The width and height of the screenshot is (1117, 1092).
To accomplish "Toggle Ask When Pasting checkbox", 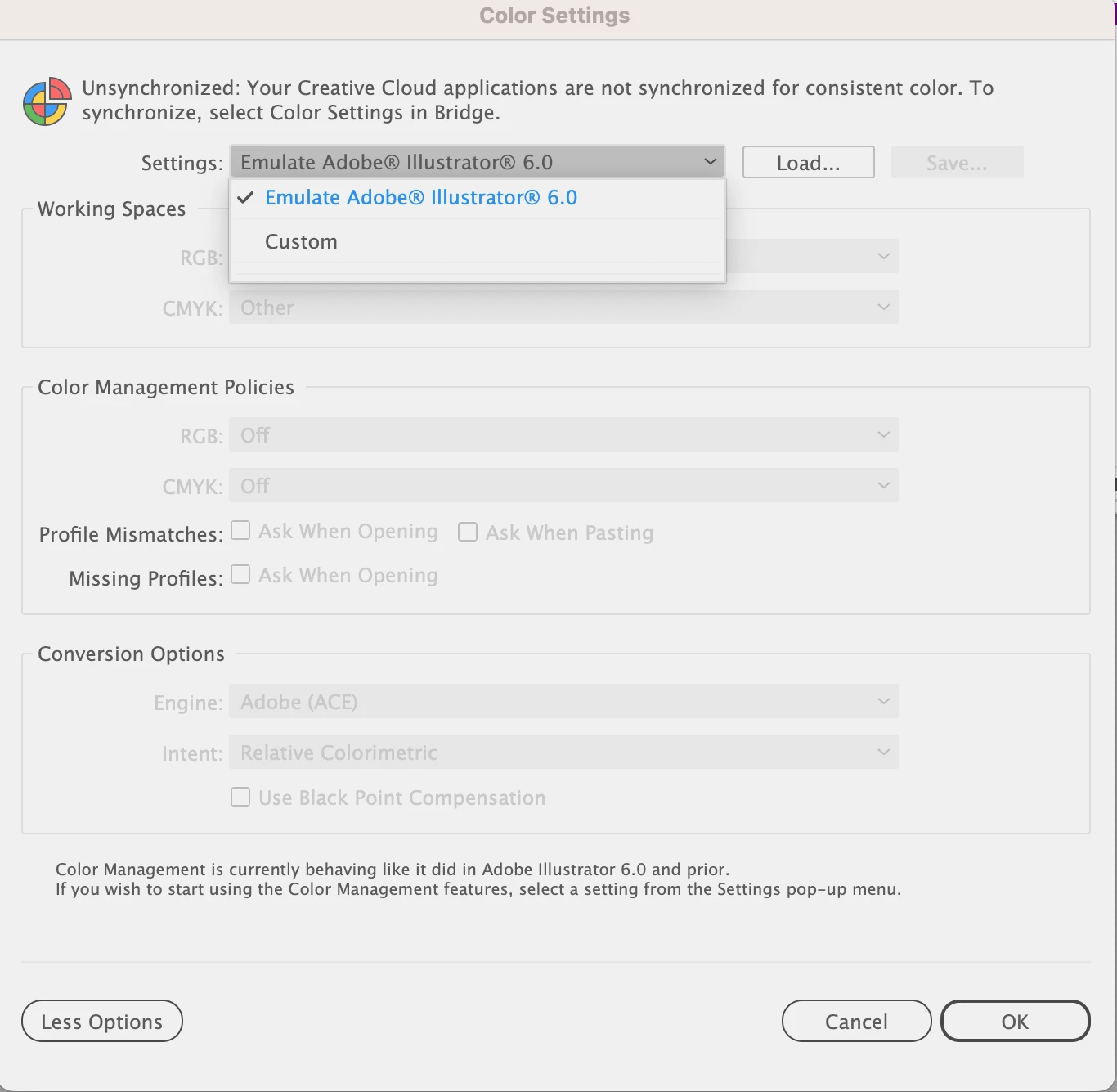I will click(468, 532).
